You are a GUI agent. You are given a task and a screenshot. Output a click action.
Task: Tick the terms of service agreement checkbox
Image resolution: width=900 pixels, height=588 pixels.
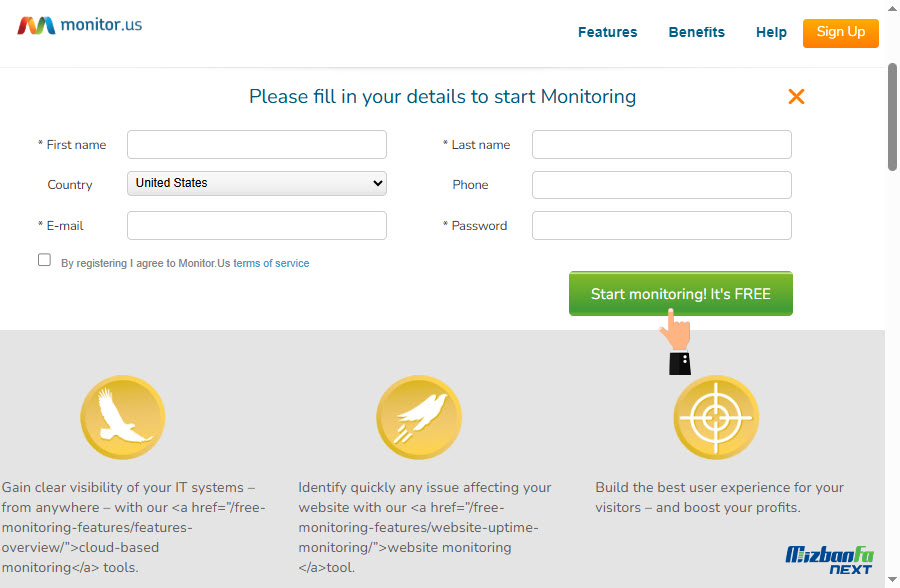click(44, 260)
